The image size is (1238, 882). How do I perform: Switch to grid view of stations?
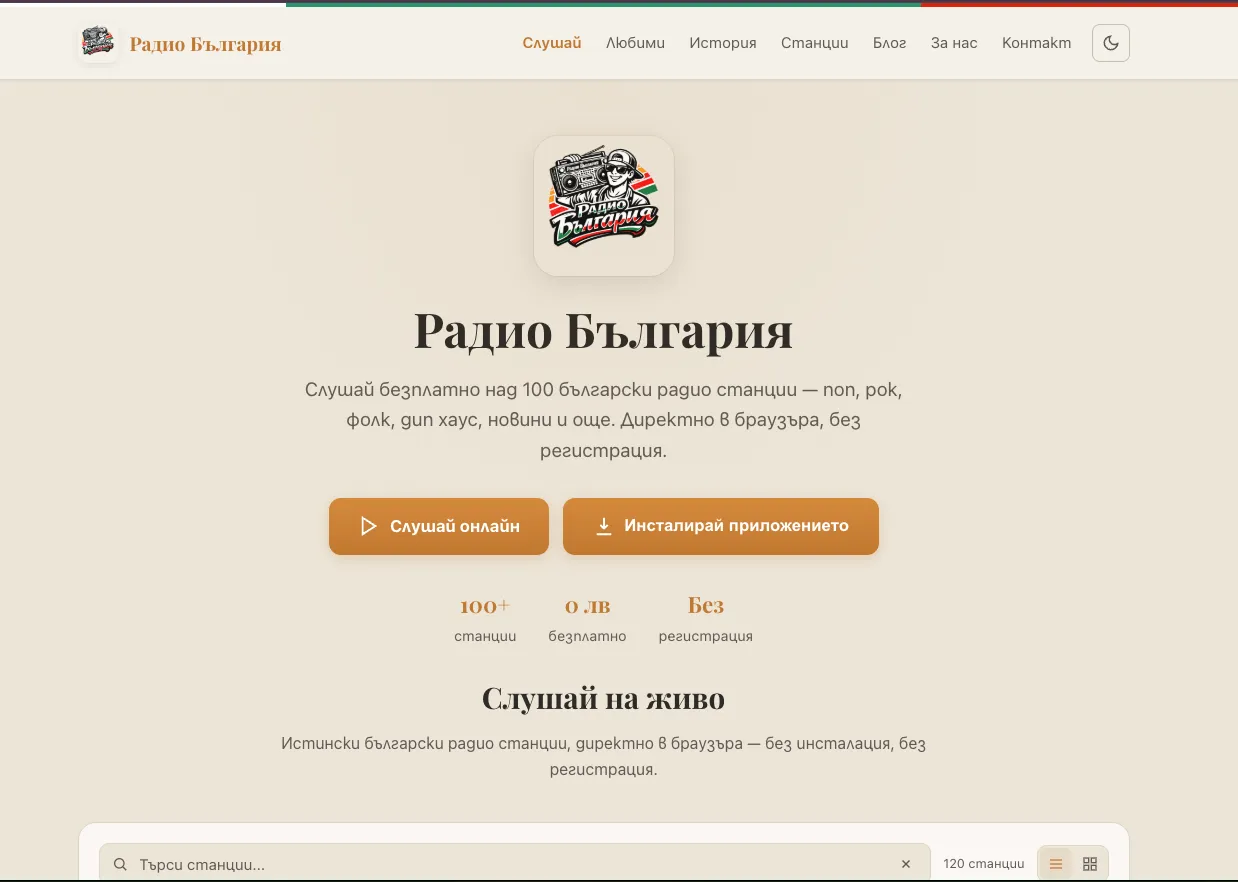click(x=1090, y=864)
